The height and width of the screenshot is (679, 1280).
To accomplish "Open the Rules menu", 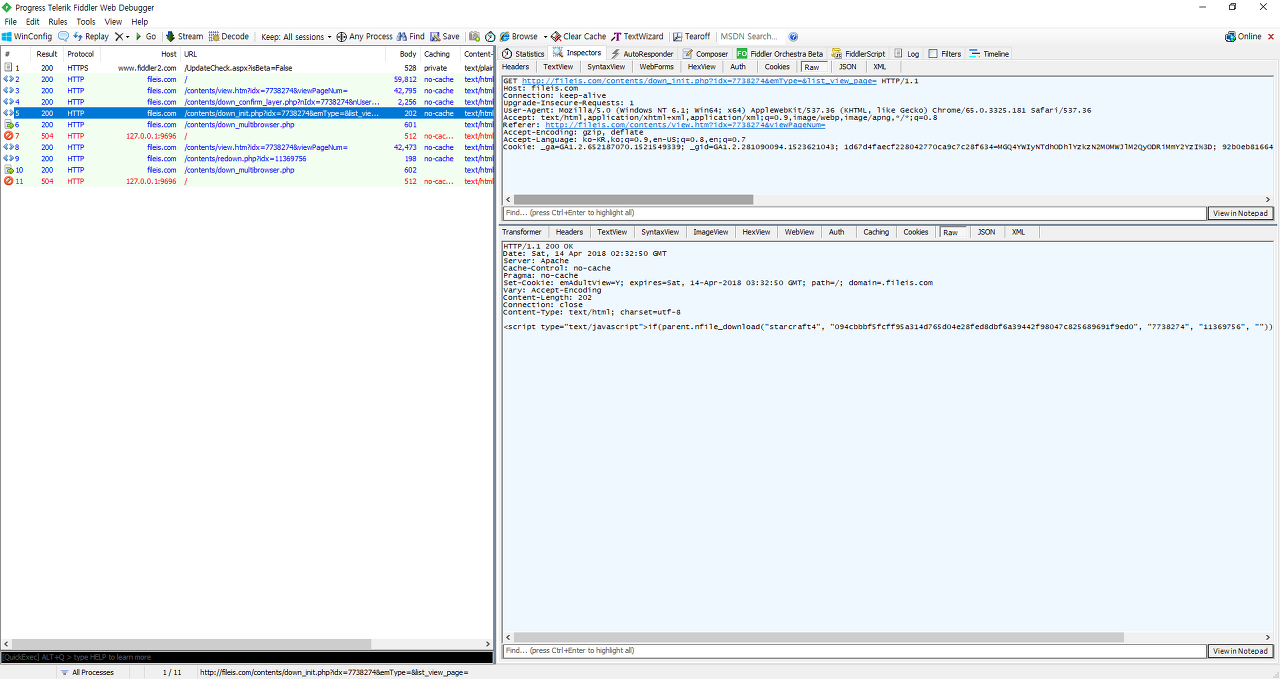I will (58, 21).
